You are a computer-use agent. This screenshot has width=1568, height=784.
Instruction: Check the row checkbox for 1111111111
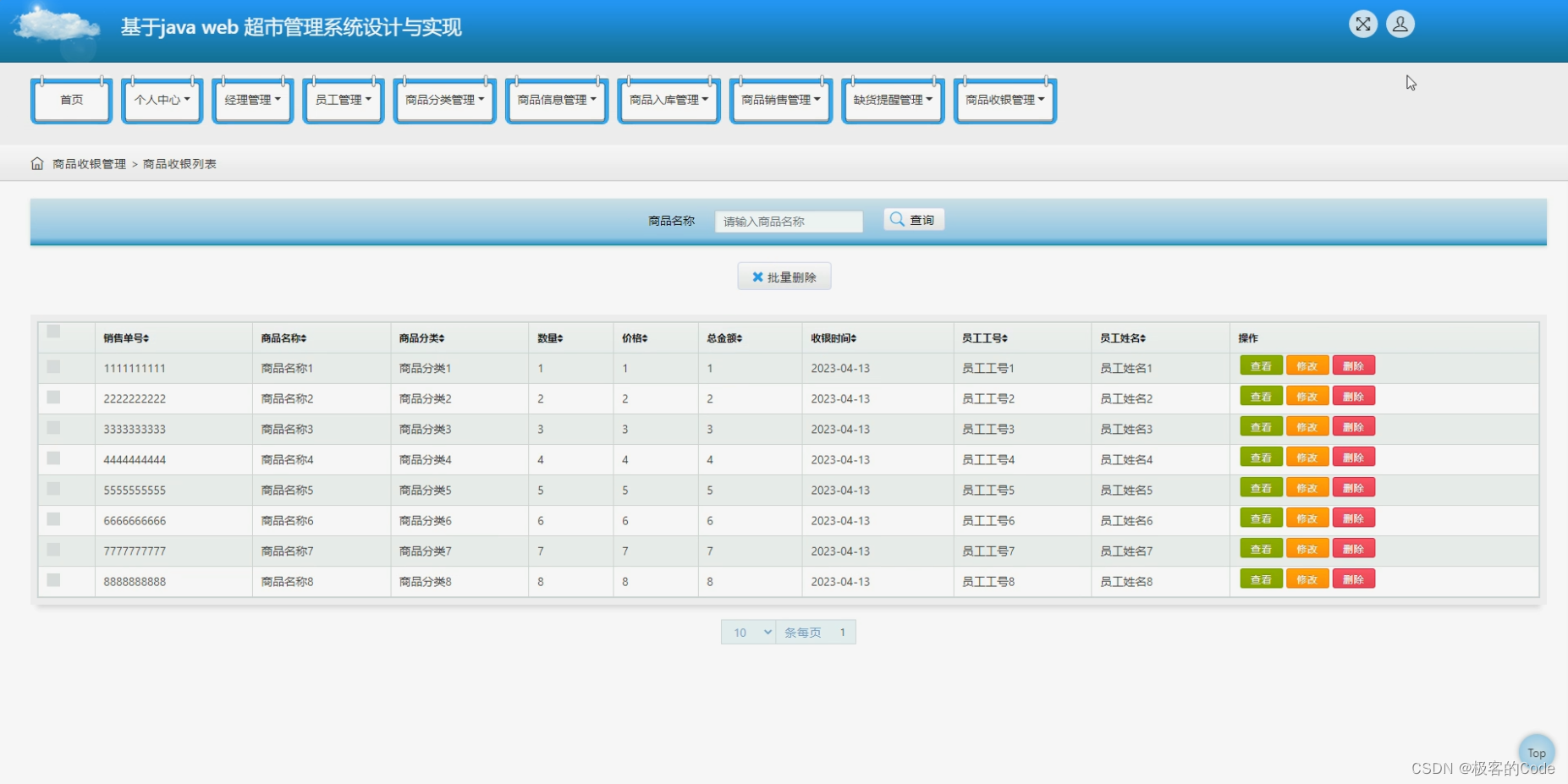coord(53,367)
